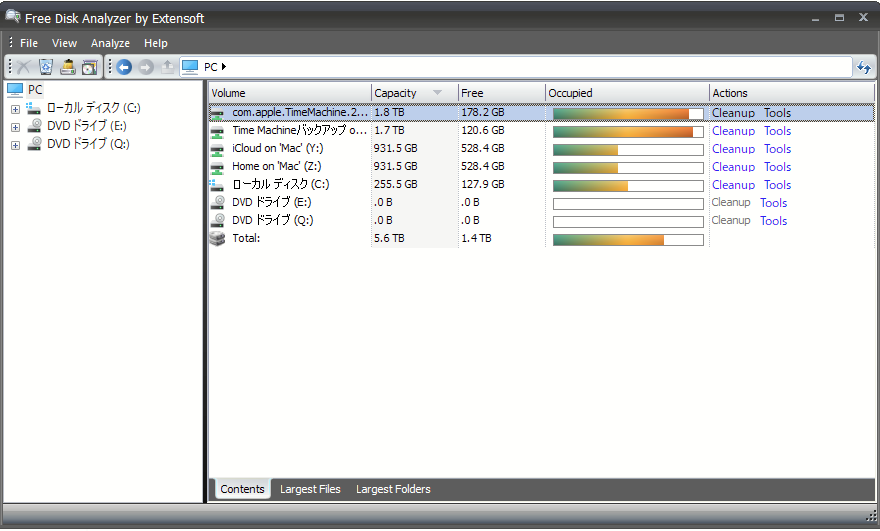Click occupied bar of ローカル ディスク (C:)
The width and height of the screenshot is (880, 531).
pyautogui.click(x=628, y=186)
